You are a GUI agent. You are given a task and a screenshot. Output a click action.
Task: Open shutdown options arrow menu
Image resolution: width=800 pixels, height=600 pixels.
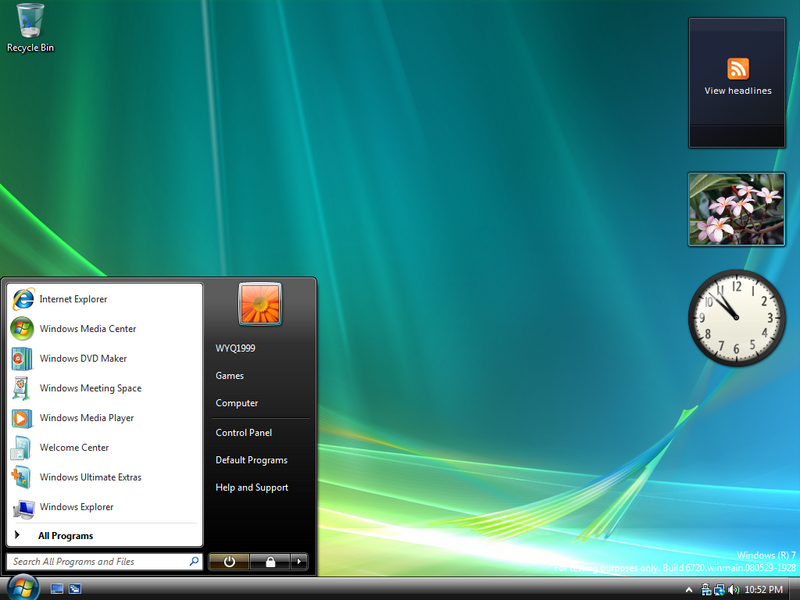(x=298, y=562)
